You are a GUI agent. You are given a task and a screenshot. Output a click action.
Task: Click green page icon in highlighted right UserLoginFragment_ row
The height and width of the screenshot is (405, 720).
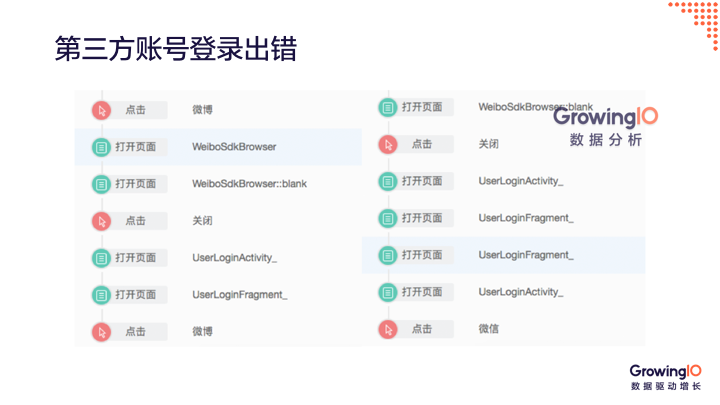387,255
